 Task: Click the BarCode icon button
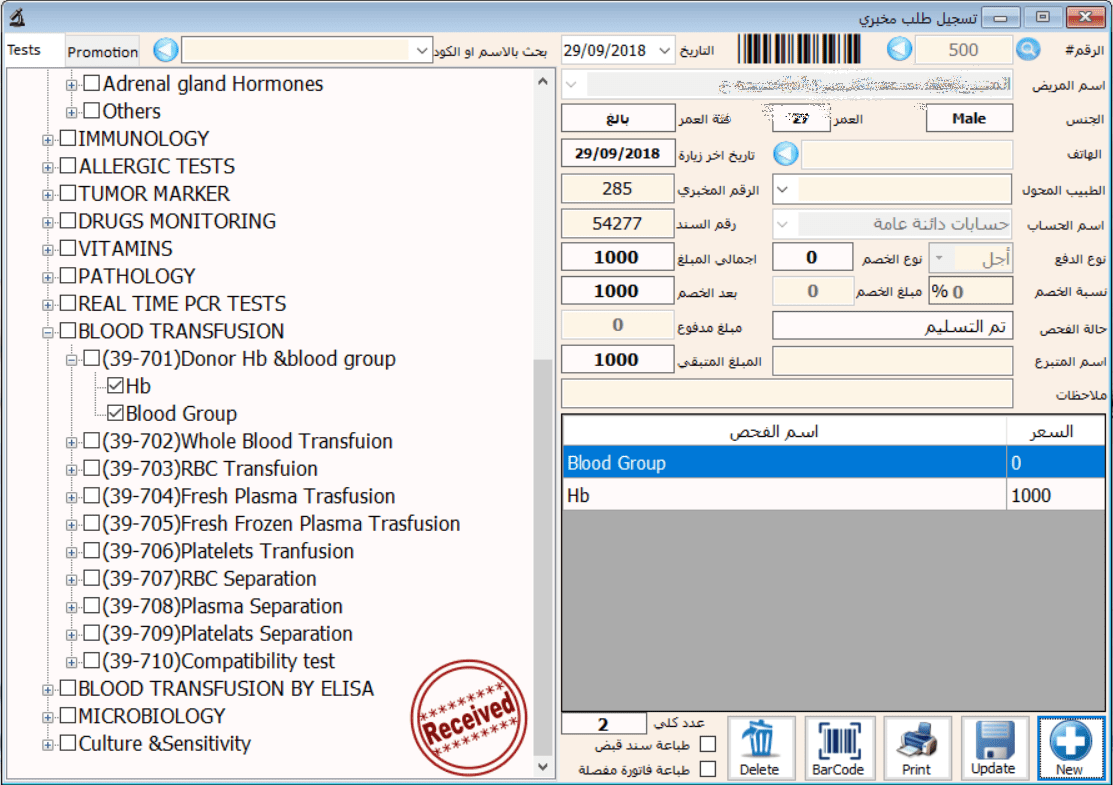[x=838, y=748]
